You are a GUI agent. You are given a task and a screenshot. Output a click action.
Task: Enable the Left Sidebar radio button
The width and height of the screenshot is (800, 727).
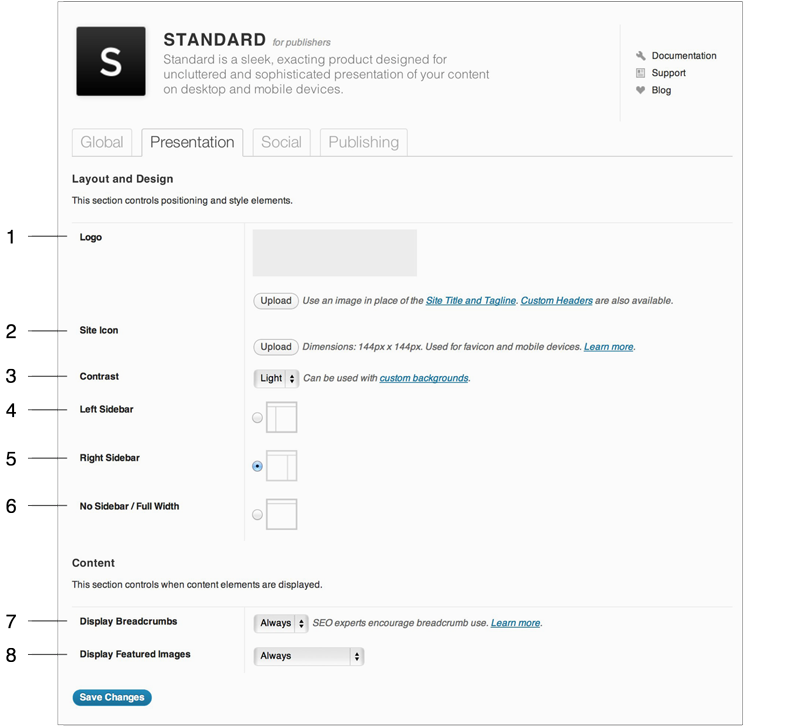click(257, 417)
